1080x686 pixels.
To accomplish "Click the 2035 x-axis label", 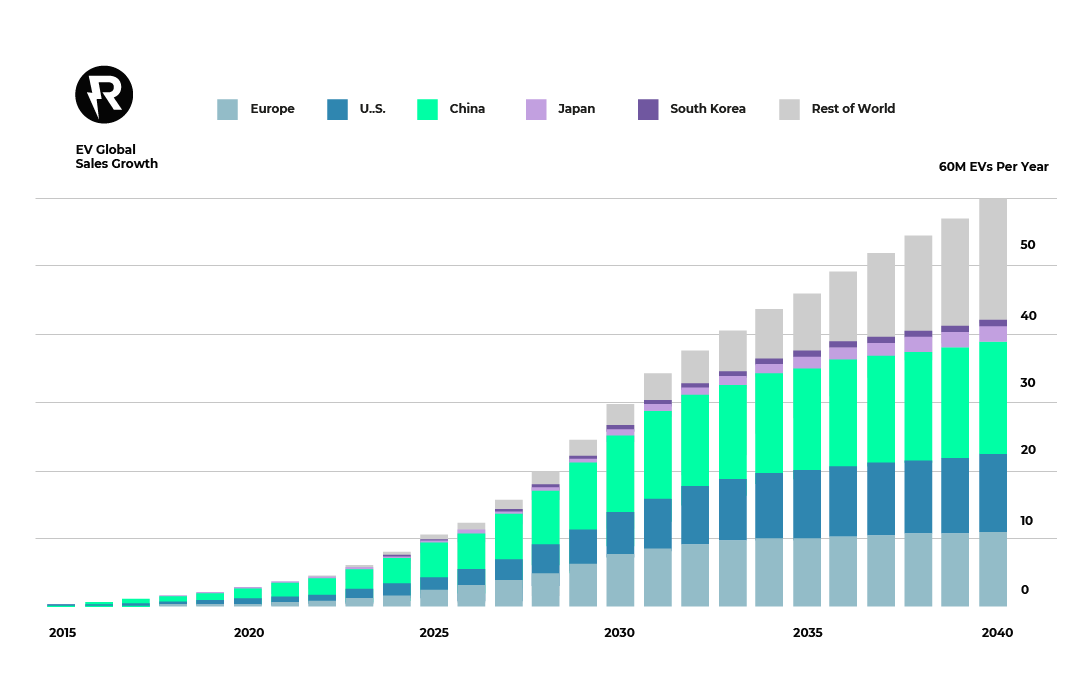I will (807, 632).
